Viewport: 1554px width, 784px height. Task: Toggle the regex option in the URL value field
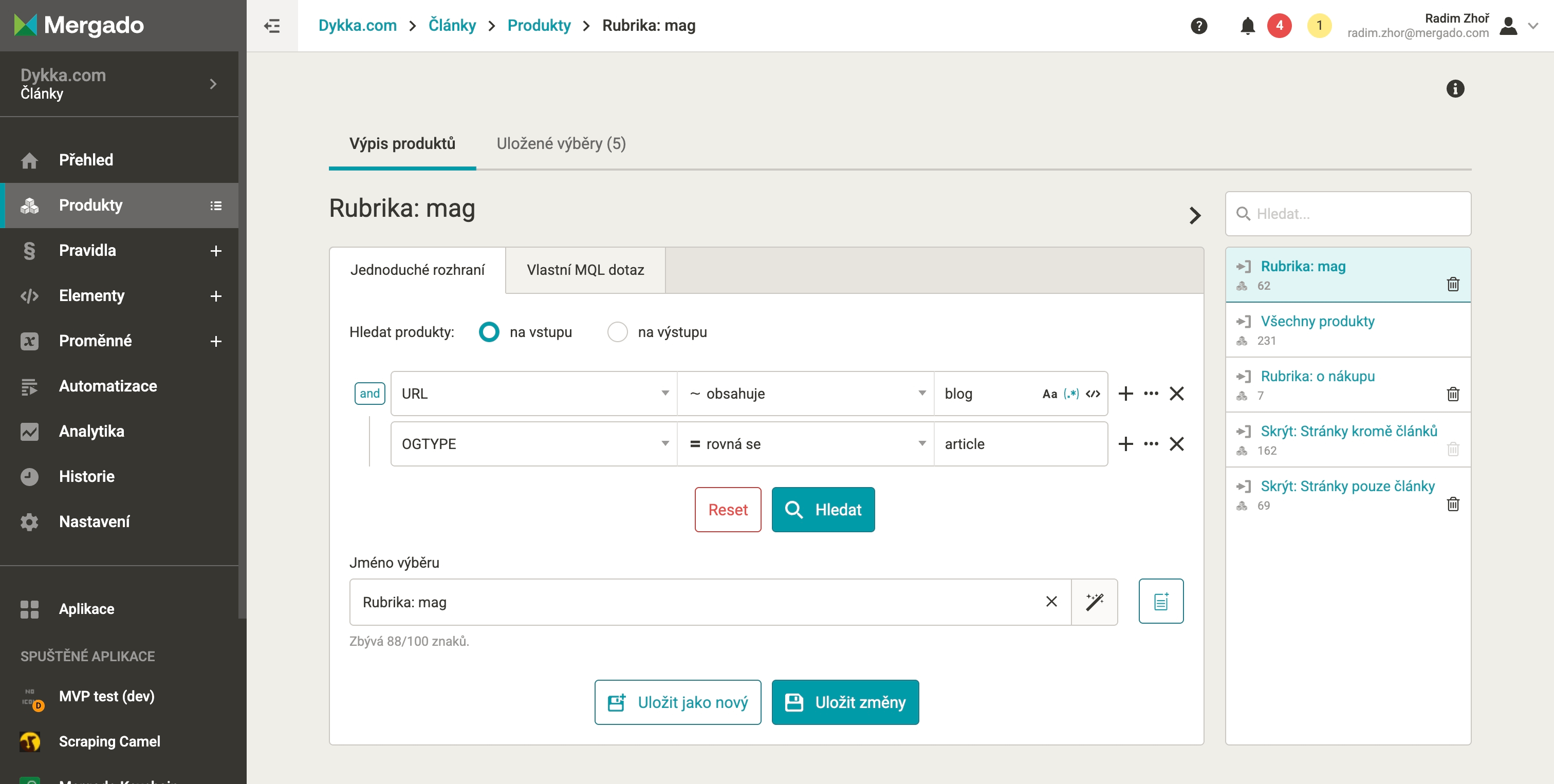click(x=1071, y=394)
